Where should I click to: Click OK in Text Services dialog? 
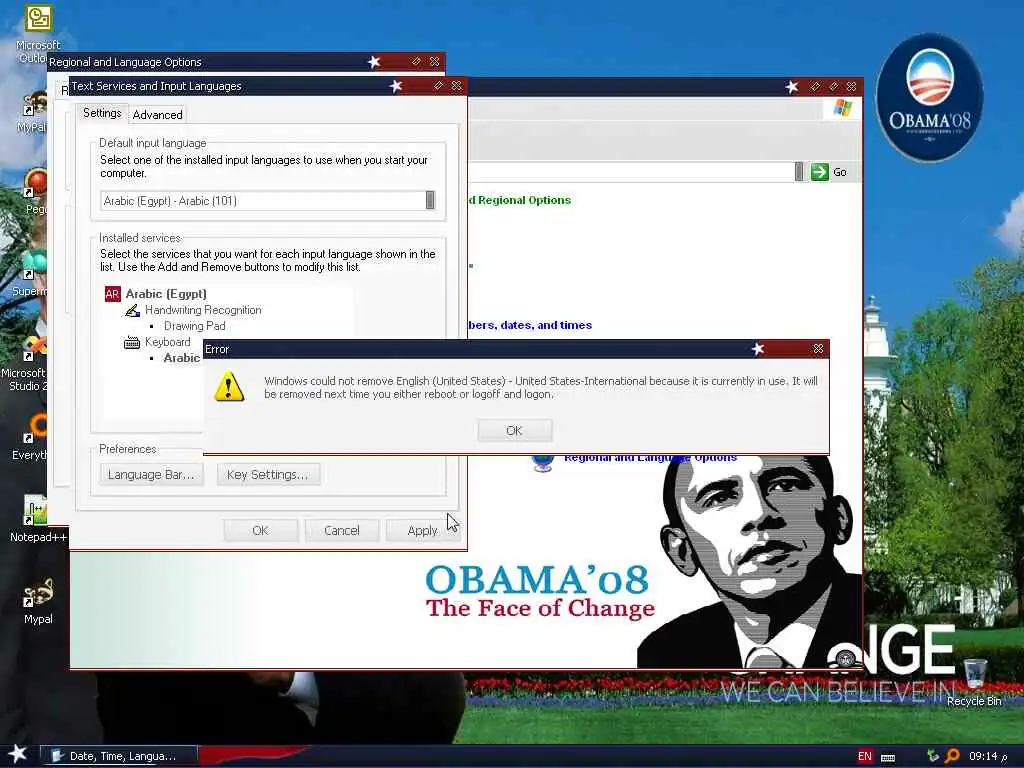tap(261, 530)
